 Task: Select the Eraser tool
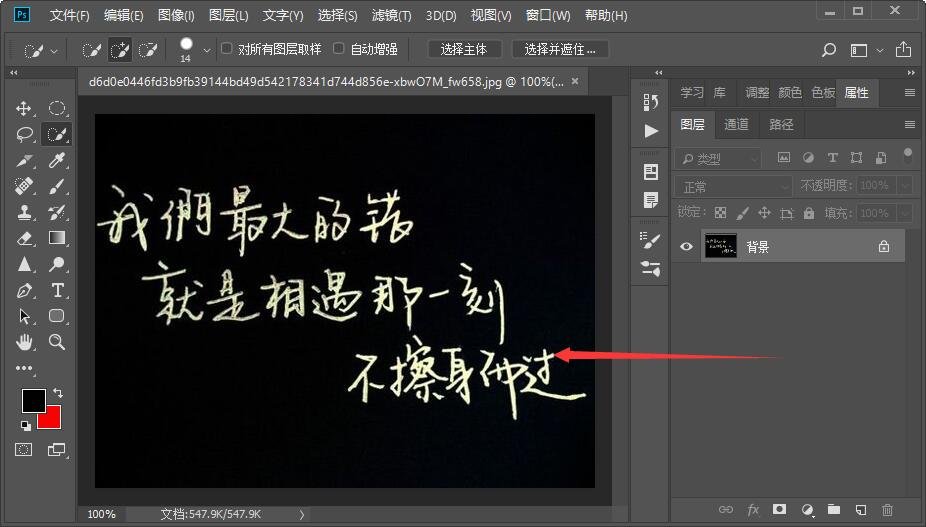coord(24,238)
